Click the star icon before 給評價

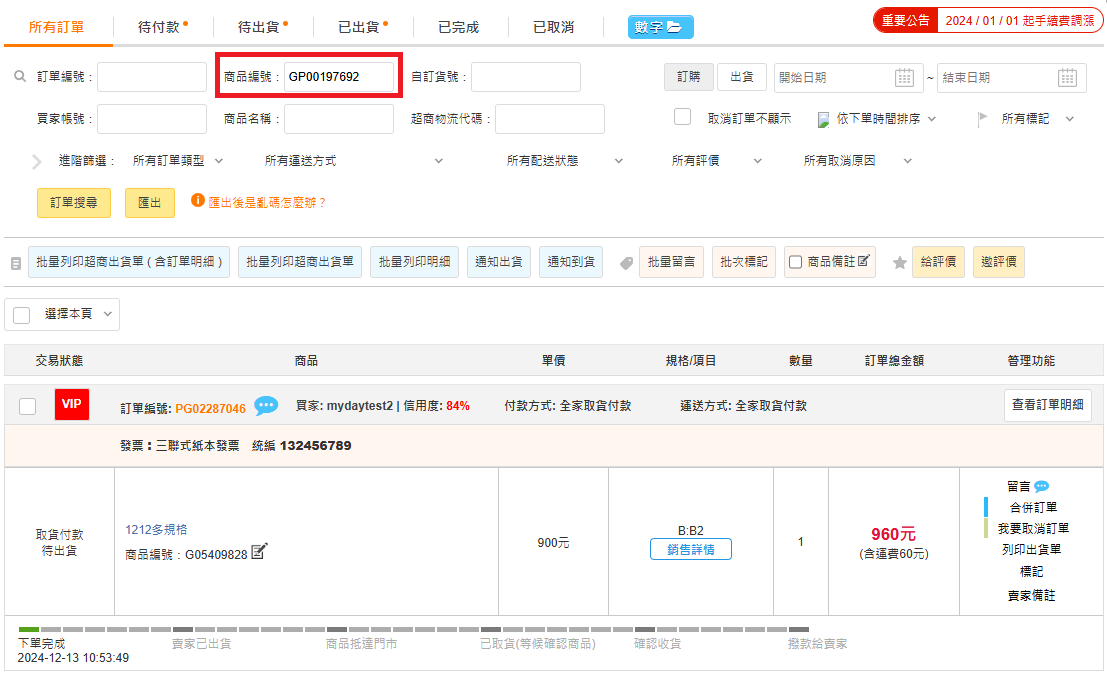click(899, 262)
